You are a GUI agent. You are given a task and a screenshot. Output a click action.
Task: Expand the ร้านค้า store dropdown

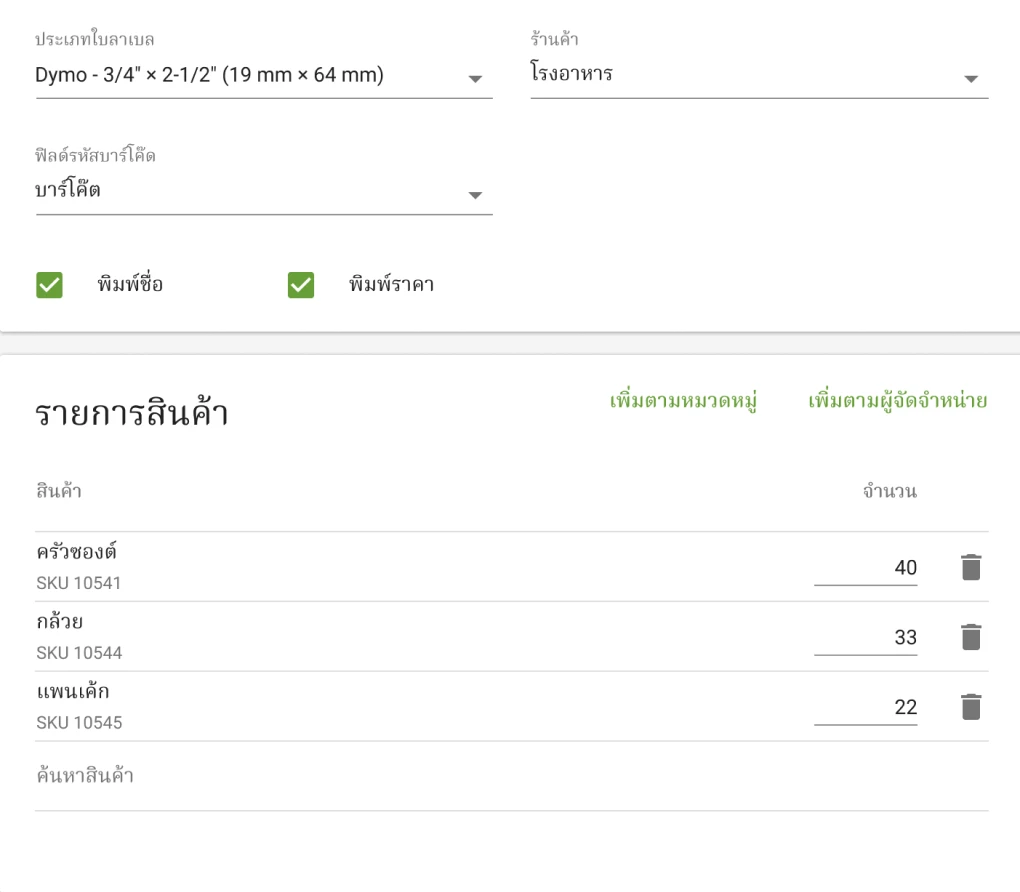(x=758, y=76)
